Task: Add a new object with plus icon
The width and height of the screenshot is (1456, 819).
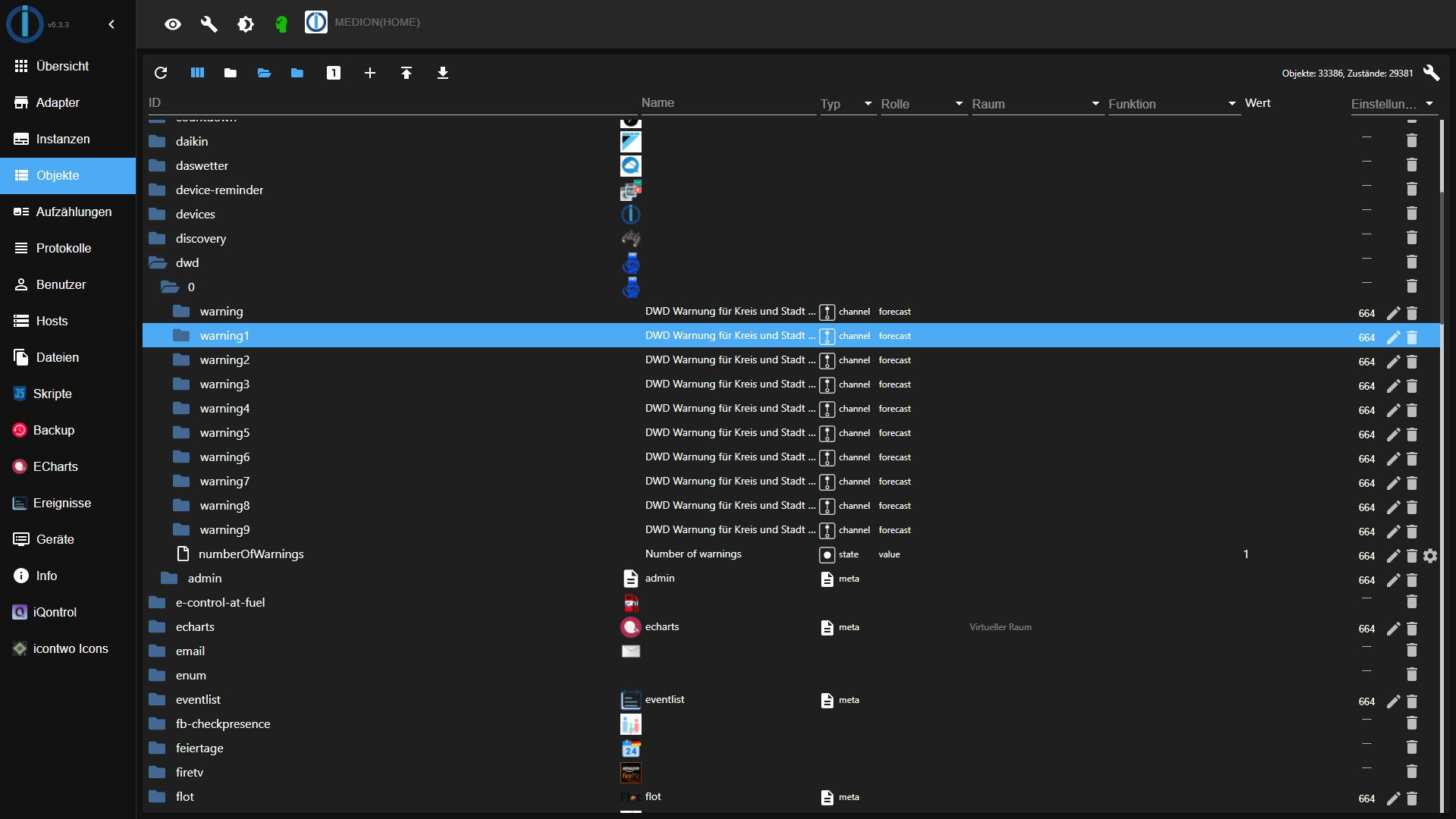Action: tap(370, 73)
